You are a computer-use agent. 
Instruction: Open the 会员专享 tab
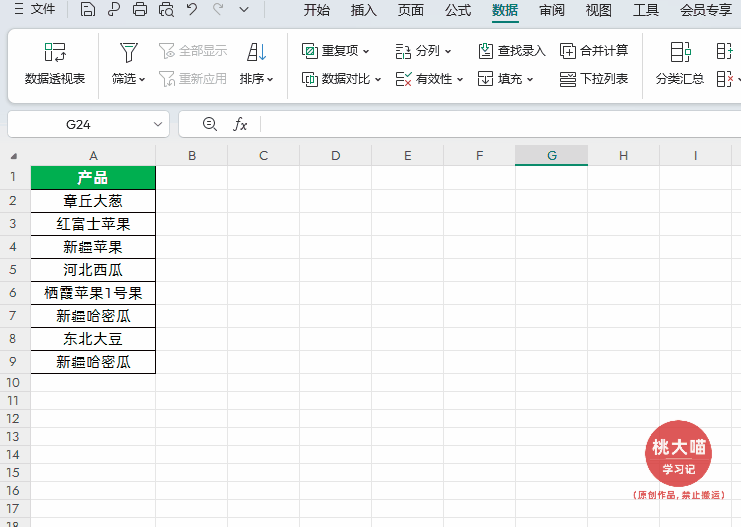pos(706,10)
